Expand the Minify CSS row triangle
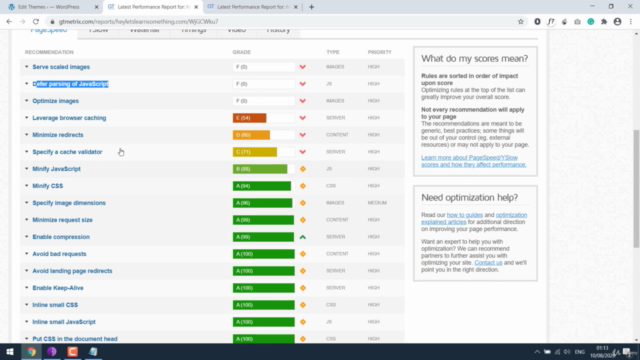Image resolution: width=640 pixels, height=360 pixels. 27,186
